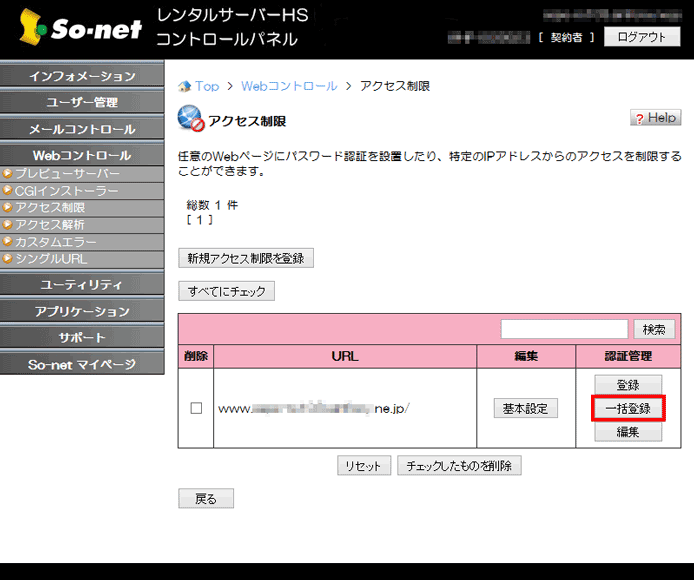Open アクセス解析 from the sidebar

pos(50,225)
